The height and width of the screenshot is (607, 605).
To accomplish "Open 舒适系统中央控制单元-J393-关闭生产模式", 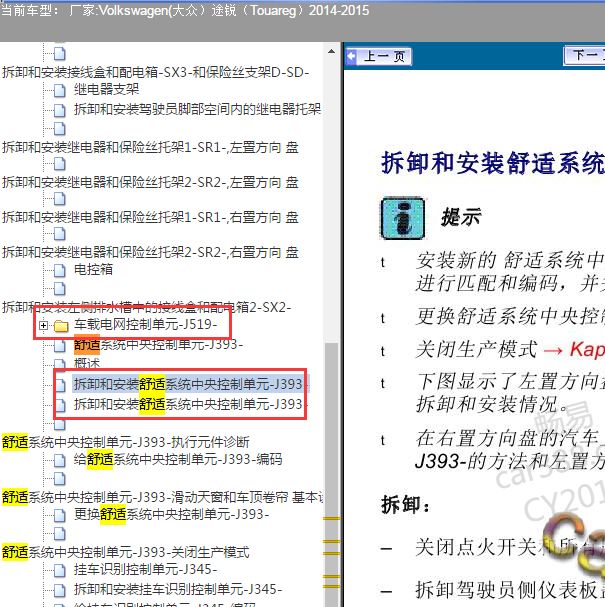I will point(126,552).
